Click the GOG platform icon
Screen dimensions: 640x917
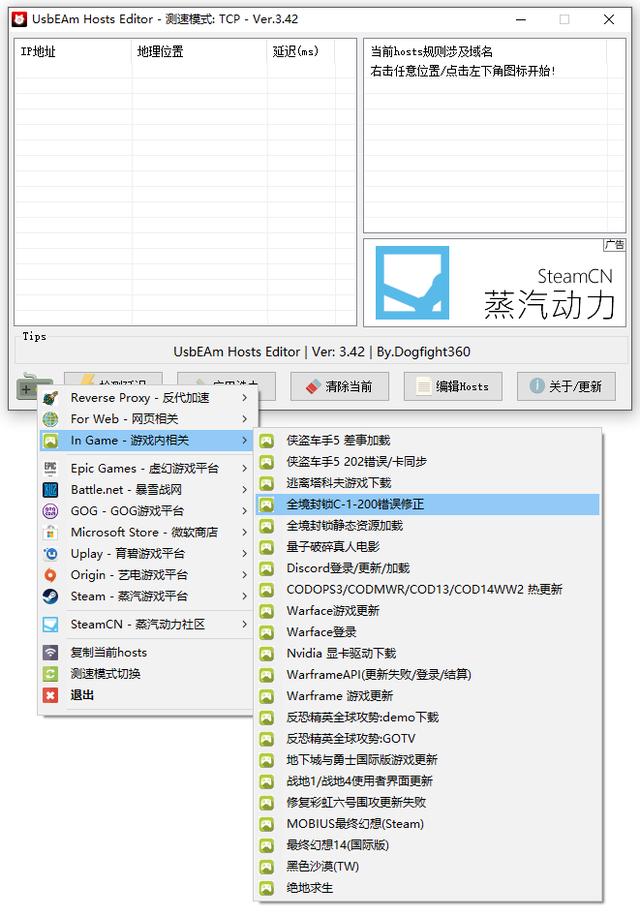50,511
